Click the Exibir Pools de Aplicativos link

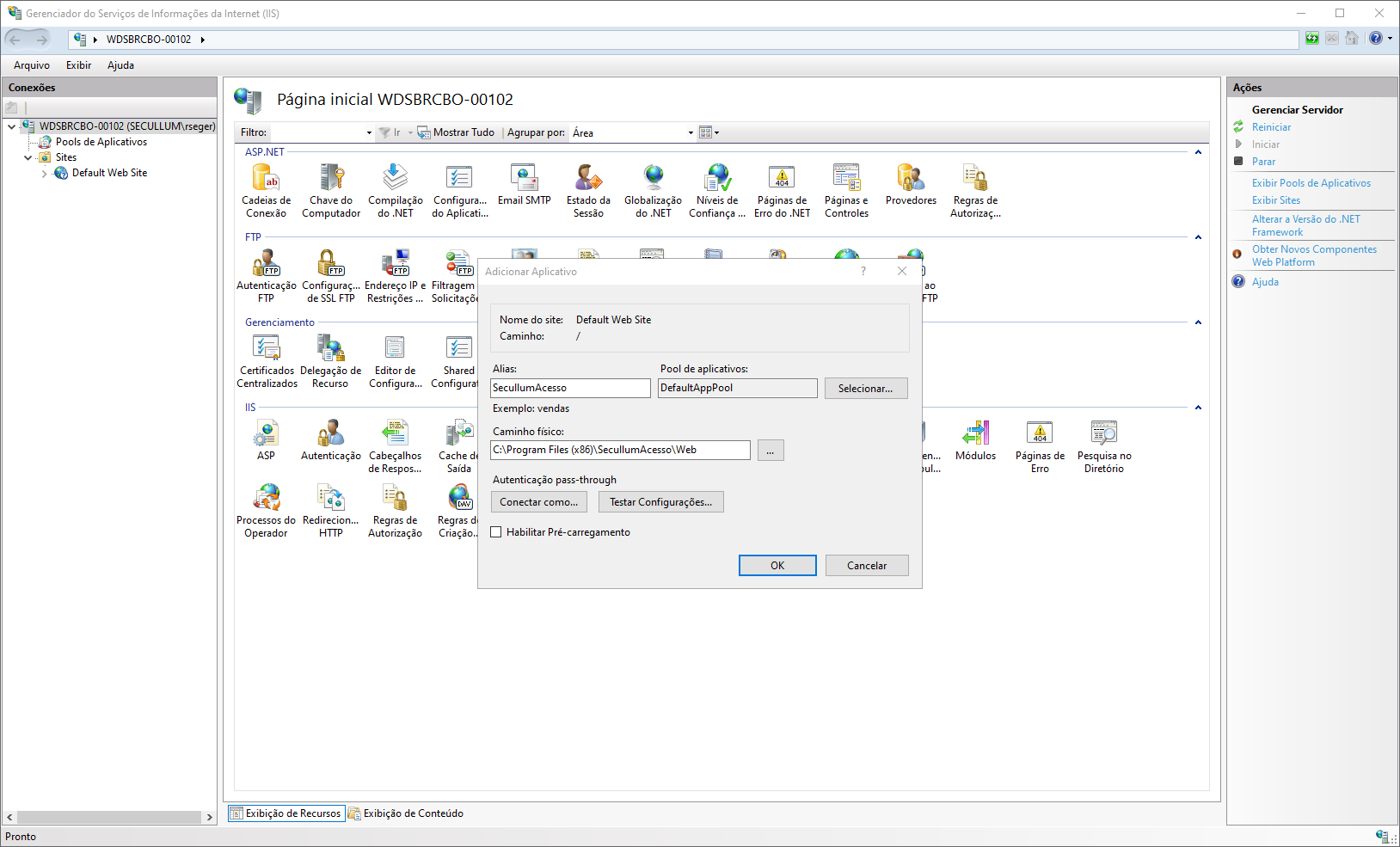1311,183
